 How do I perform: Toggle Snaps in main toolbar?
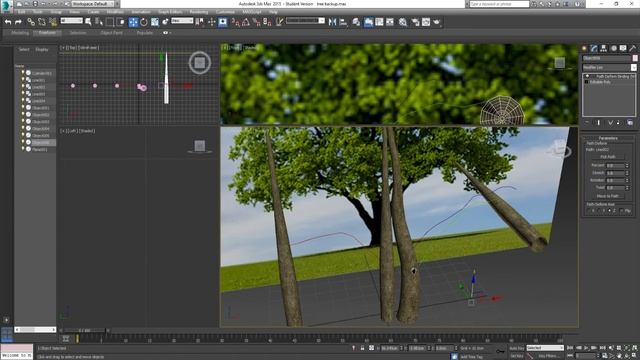(x=236, y=22)
